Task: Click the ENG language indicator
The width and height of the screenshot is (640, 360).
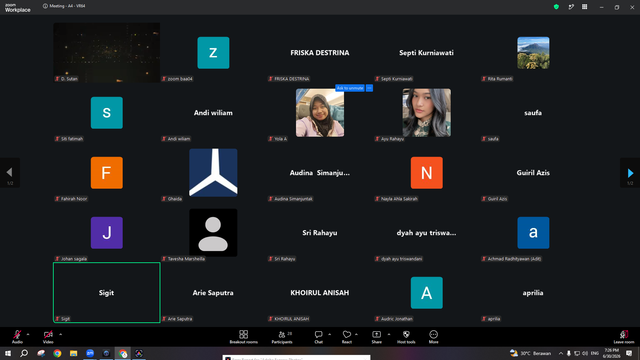Action: tap(595, 353)
